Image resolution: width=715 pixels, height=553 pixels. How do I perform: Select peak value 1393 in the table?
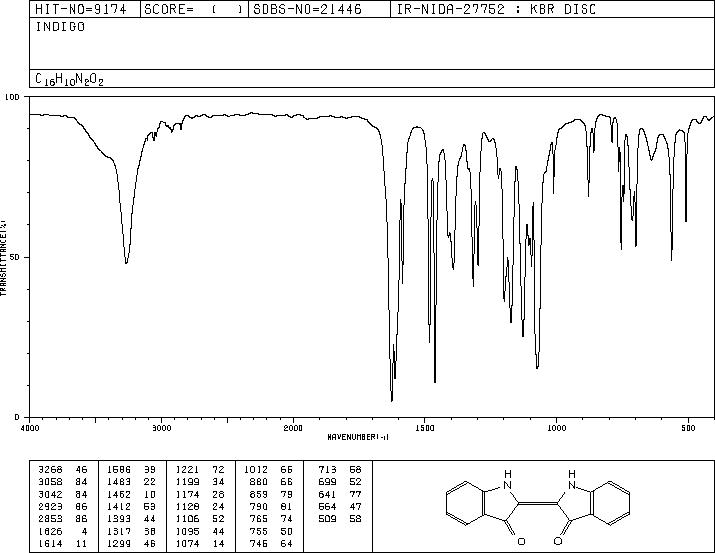(x=119, y=519)
